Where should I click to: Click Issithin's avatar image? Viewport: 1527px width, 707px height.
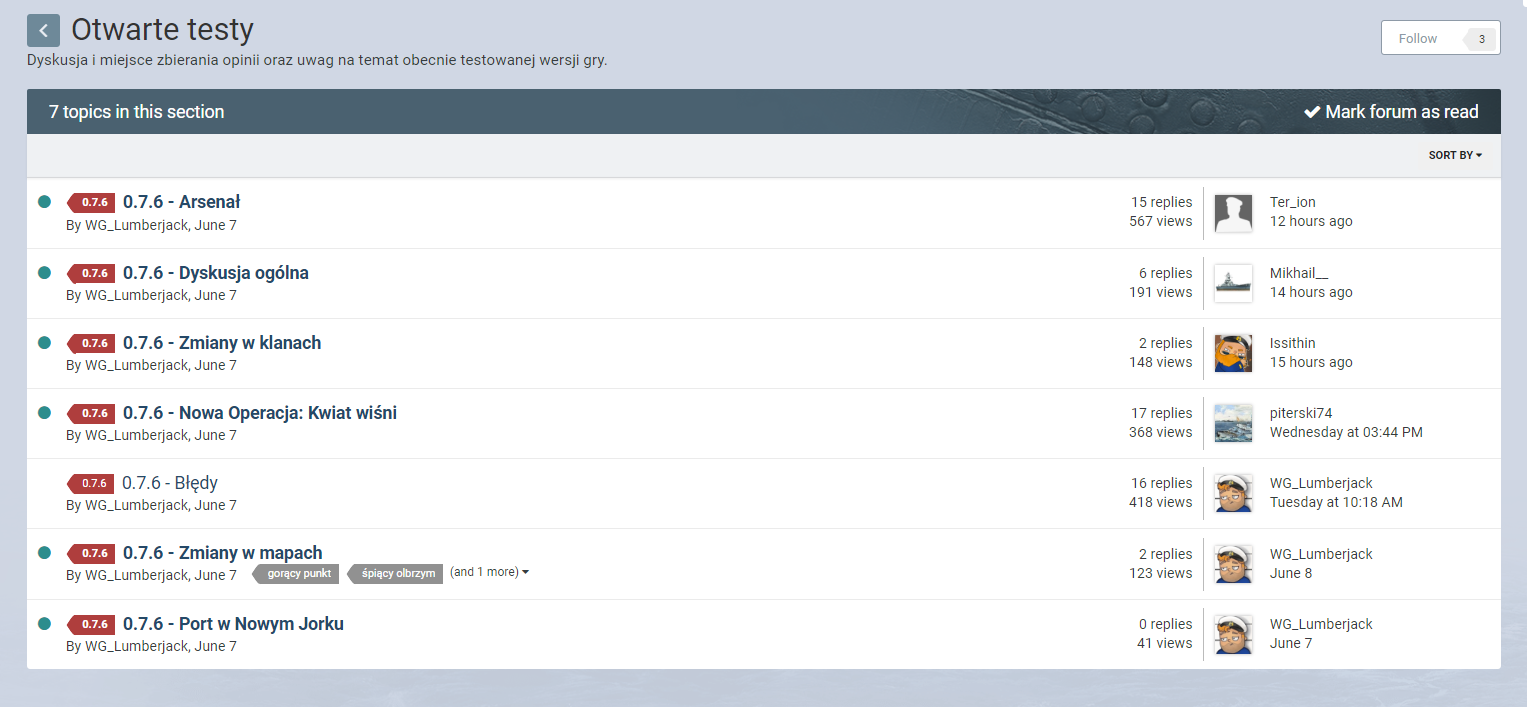(x=1233, y=353)
